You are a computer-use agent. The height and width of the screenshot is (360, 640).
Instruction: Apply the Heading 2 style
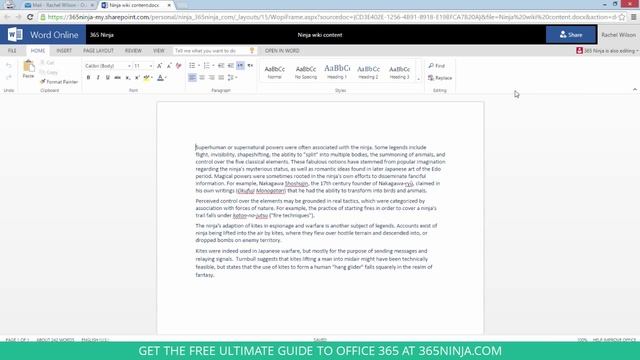pos(368,71)
